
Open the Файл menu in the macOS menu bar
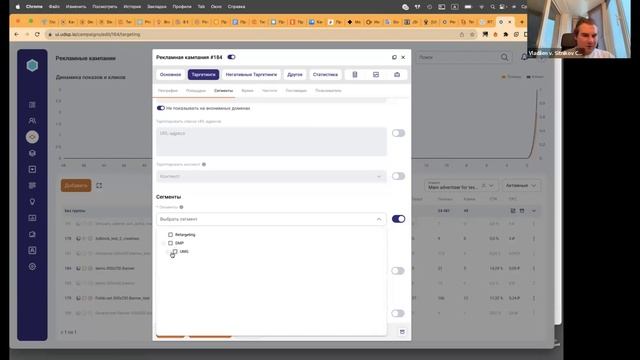click(54, 7)
